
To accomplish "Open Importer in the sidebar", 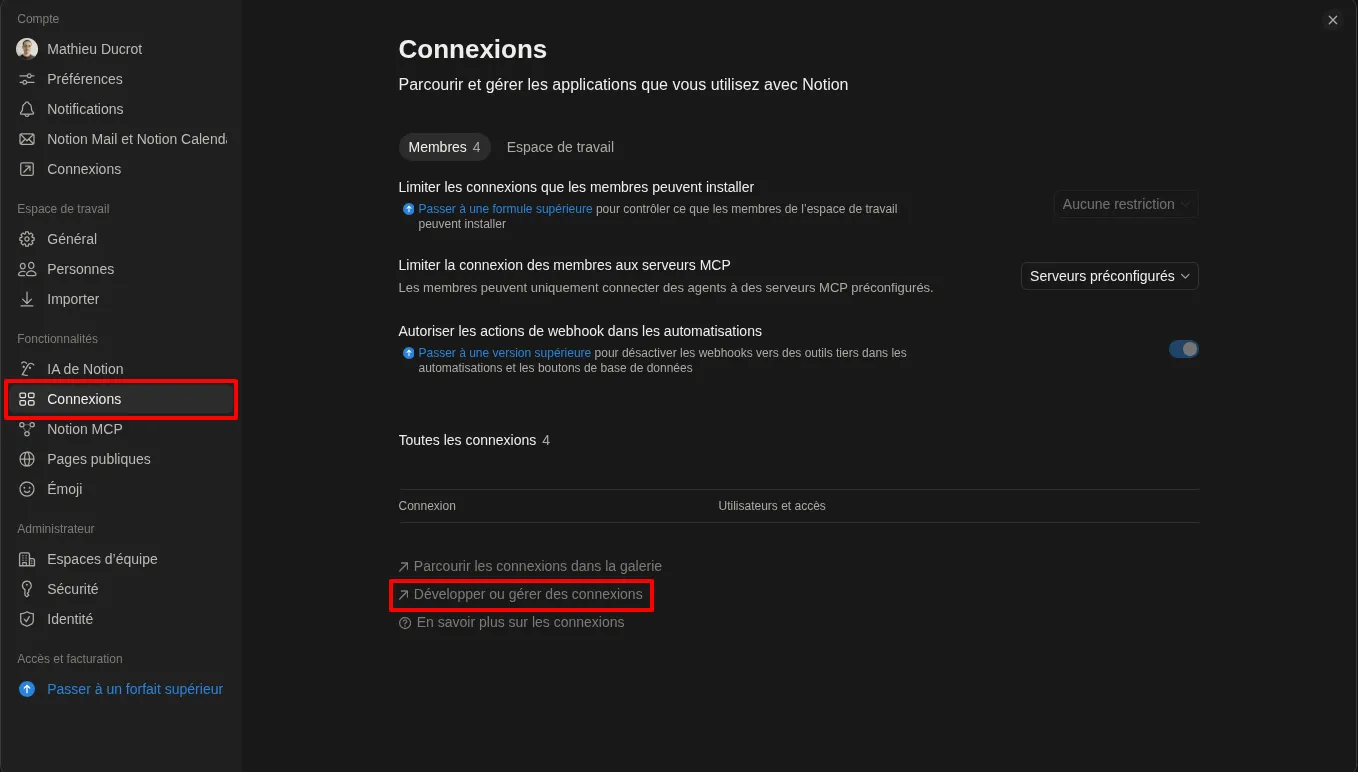I will click(121, 299).
